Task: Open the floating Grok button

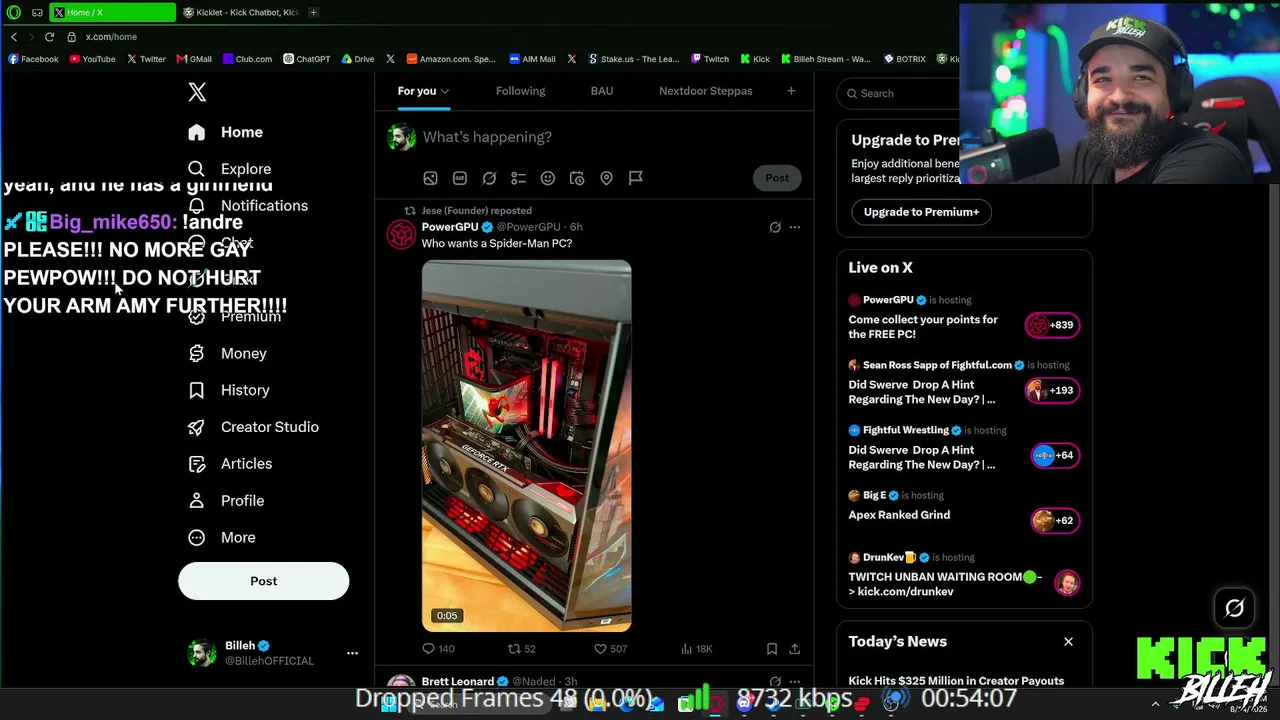Action: [x=1234, y=608]
